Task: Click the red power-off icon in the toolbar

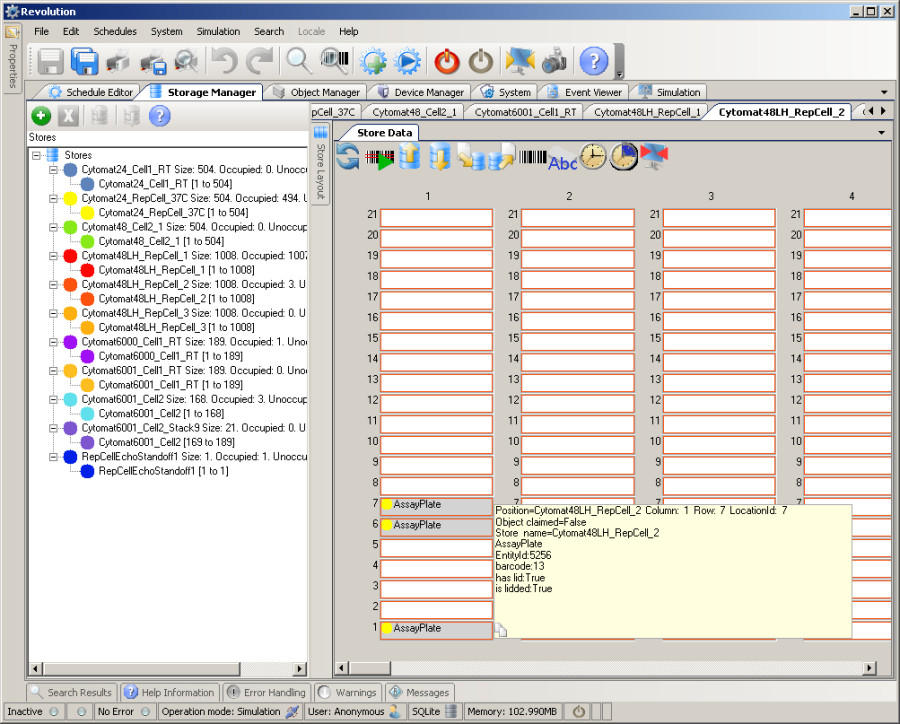Action: point(447,60)
